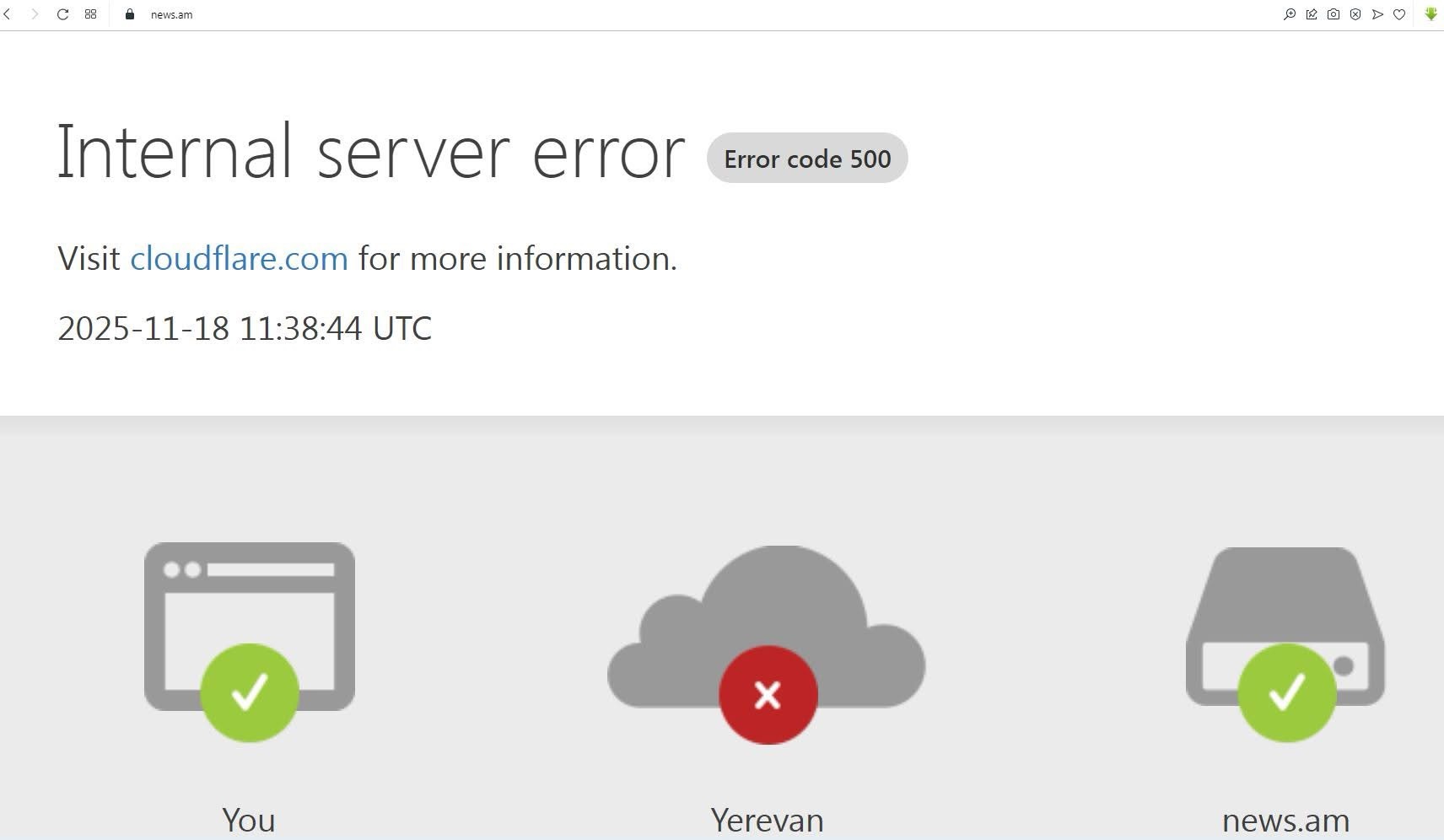Open the green download arrow extension
The image size is (1444, 840).
(1431, 14)
